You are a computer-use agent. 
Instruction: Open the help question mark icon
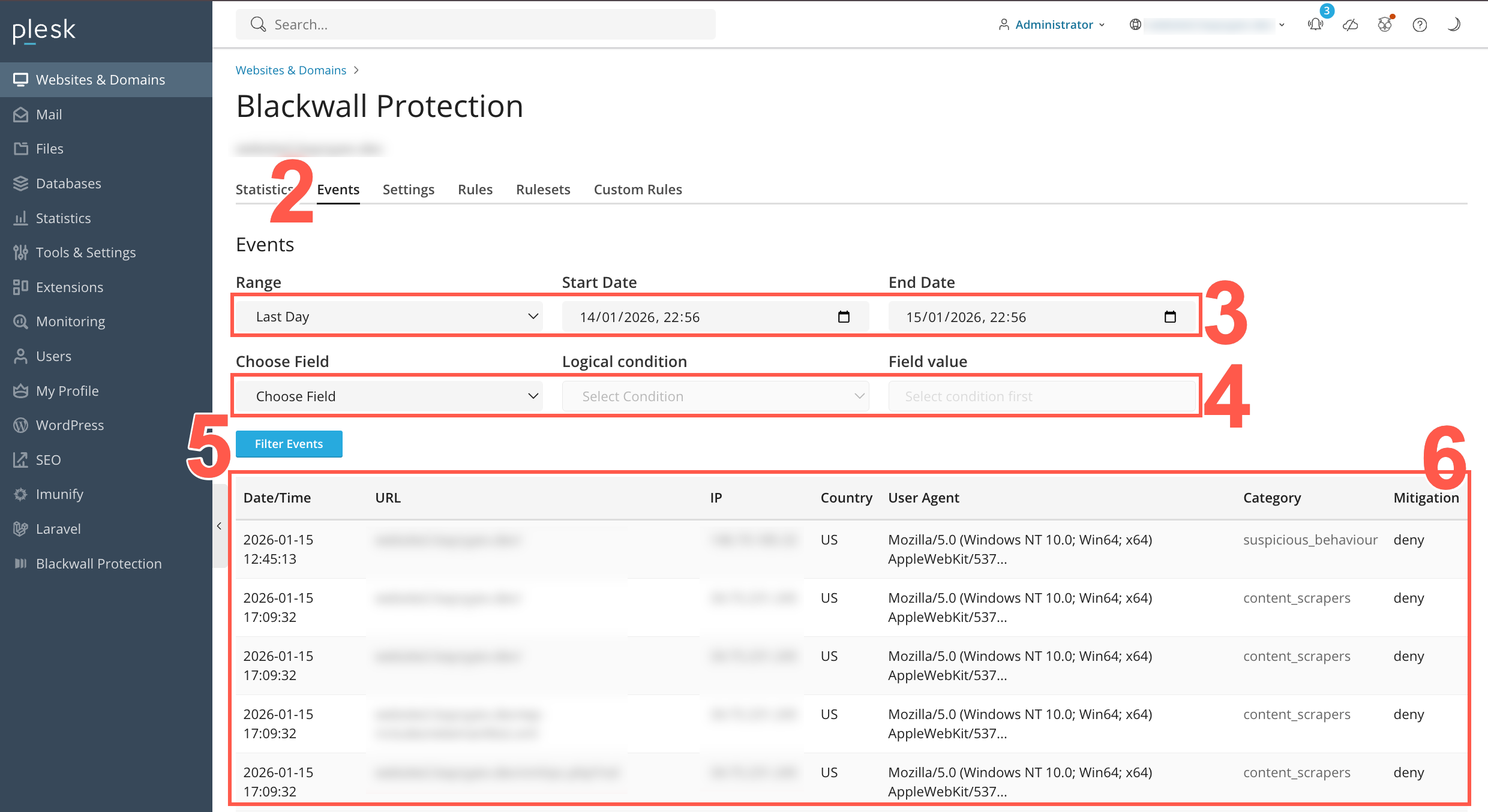[x=1419, y=25]
